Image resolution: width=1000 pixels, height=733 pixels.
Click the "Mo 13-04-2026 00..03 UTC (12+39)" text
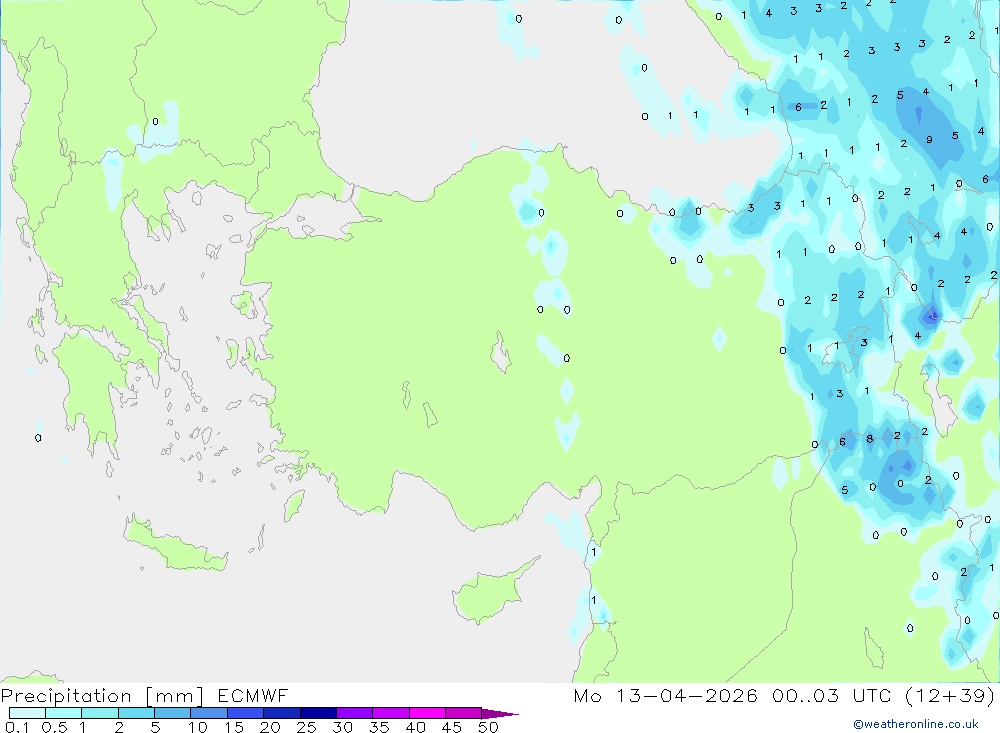click(x=784, y=695)
